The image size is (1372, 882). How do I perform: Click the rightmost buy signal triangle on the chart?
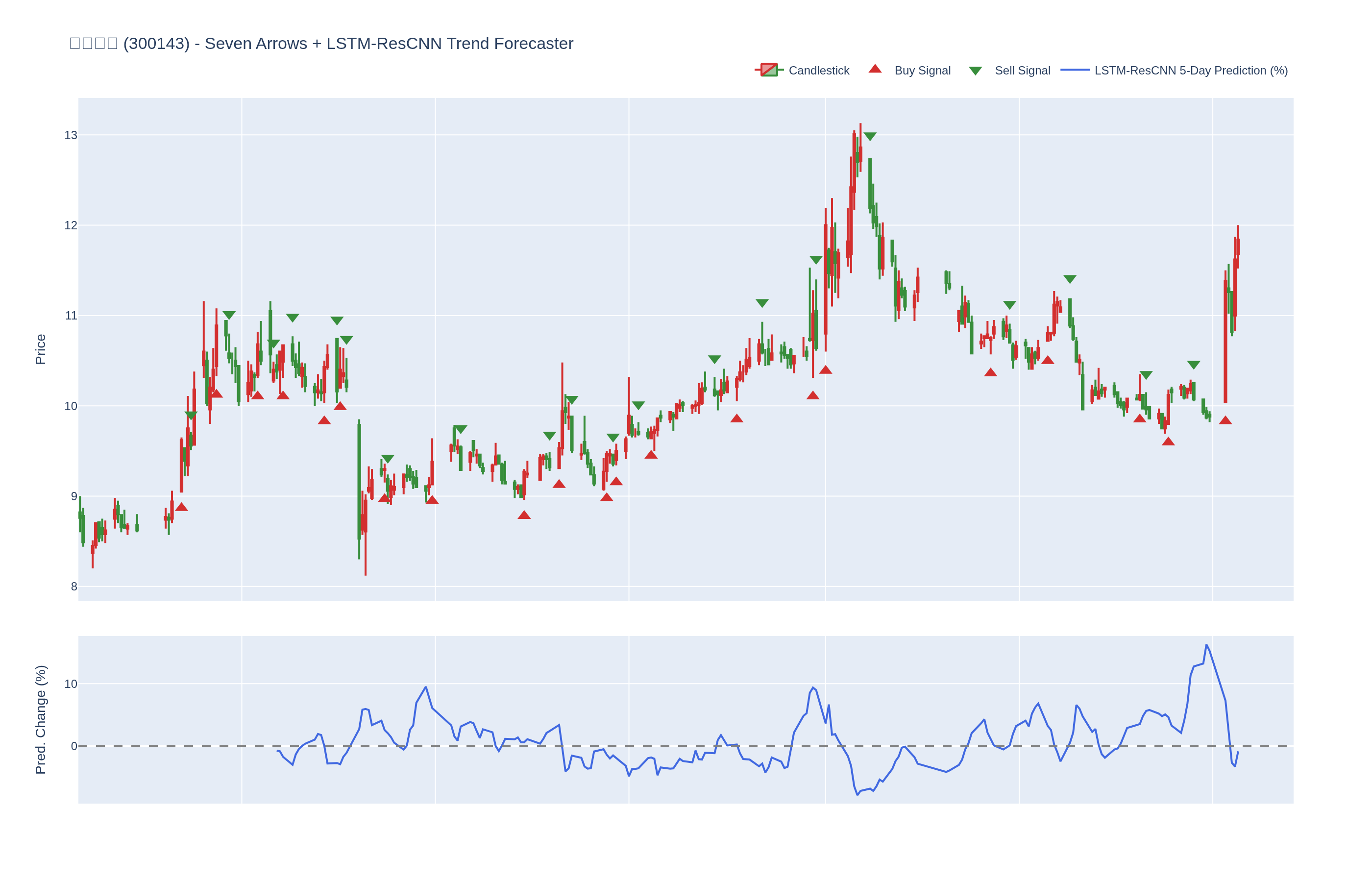pyautogui.click(x=1225, y=420)
